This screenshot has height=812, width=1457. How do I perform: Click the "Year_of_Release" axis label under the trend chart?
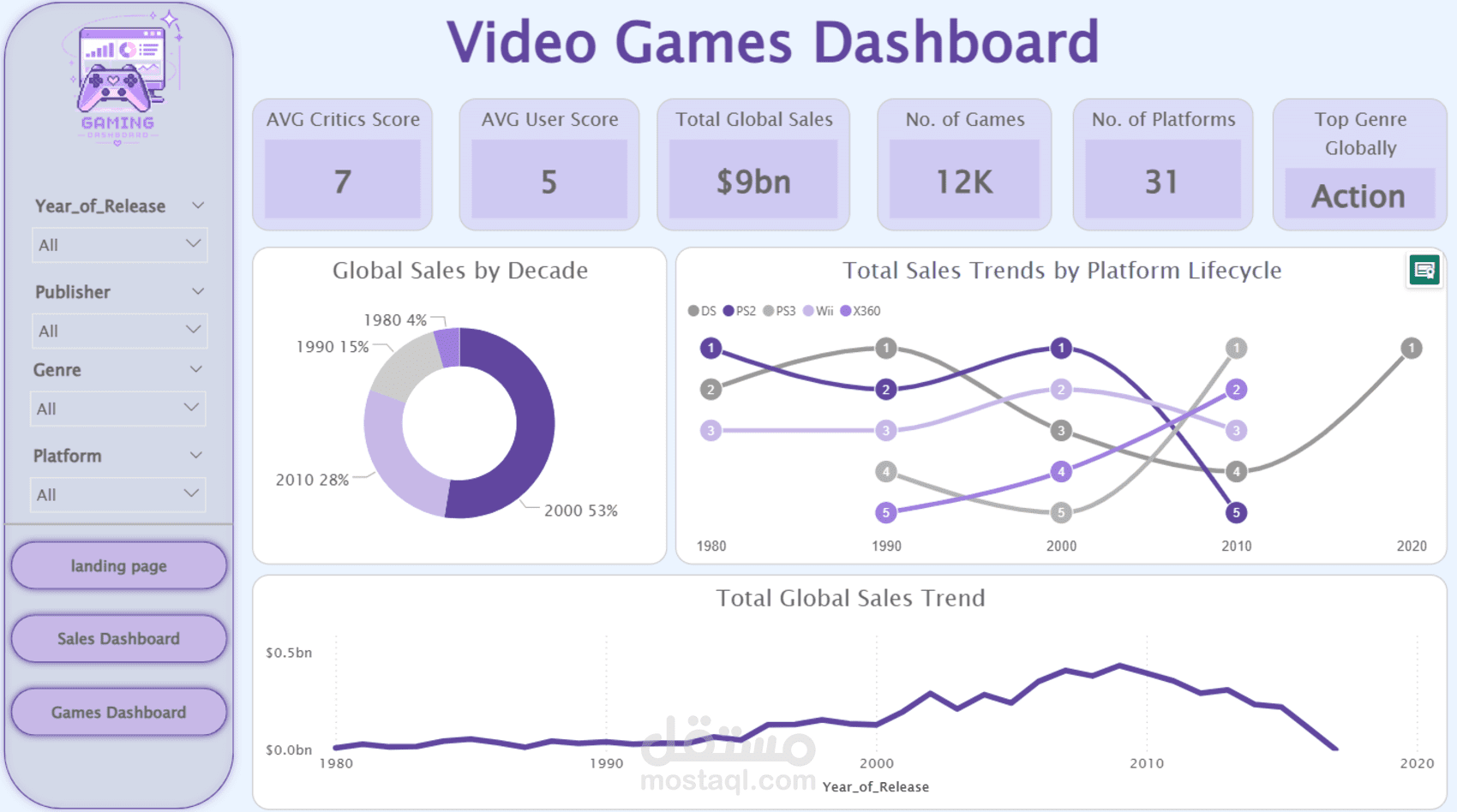876,786
